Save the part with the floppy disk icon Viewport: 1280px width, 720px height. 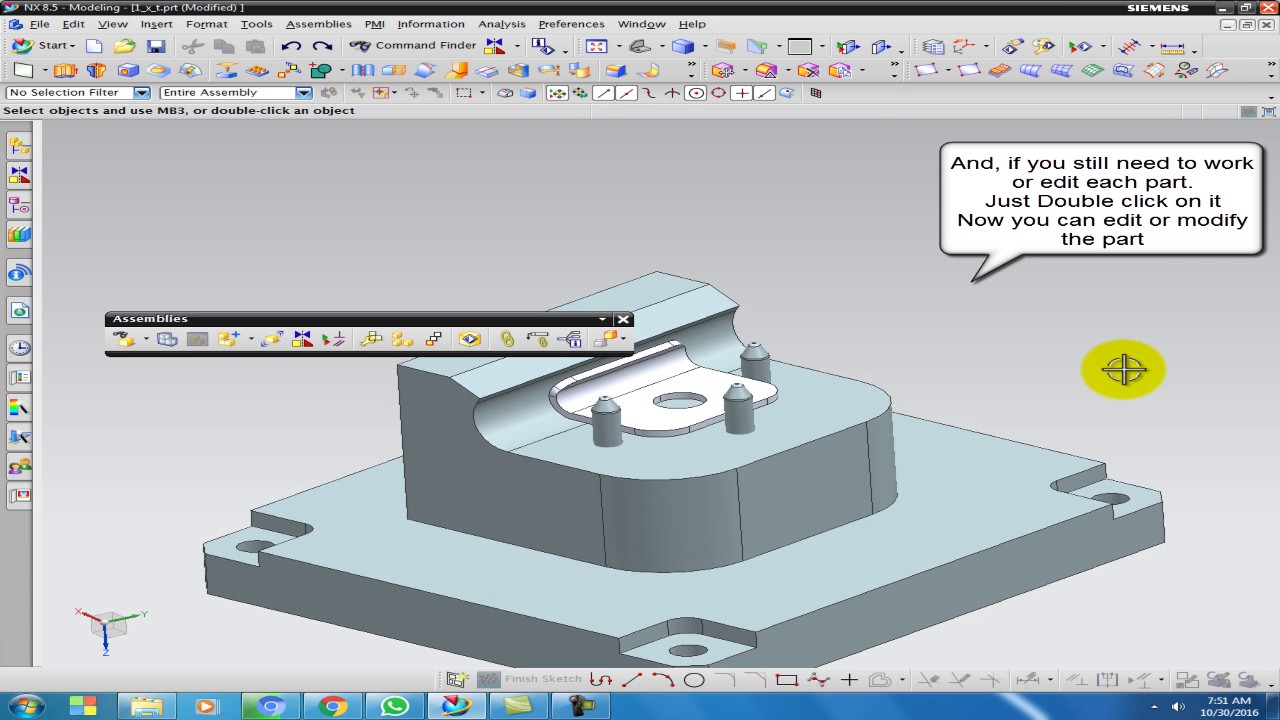pyautogui.click(x=155, y=46)
